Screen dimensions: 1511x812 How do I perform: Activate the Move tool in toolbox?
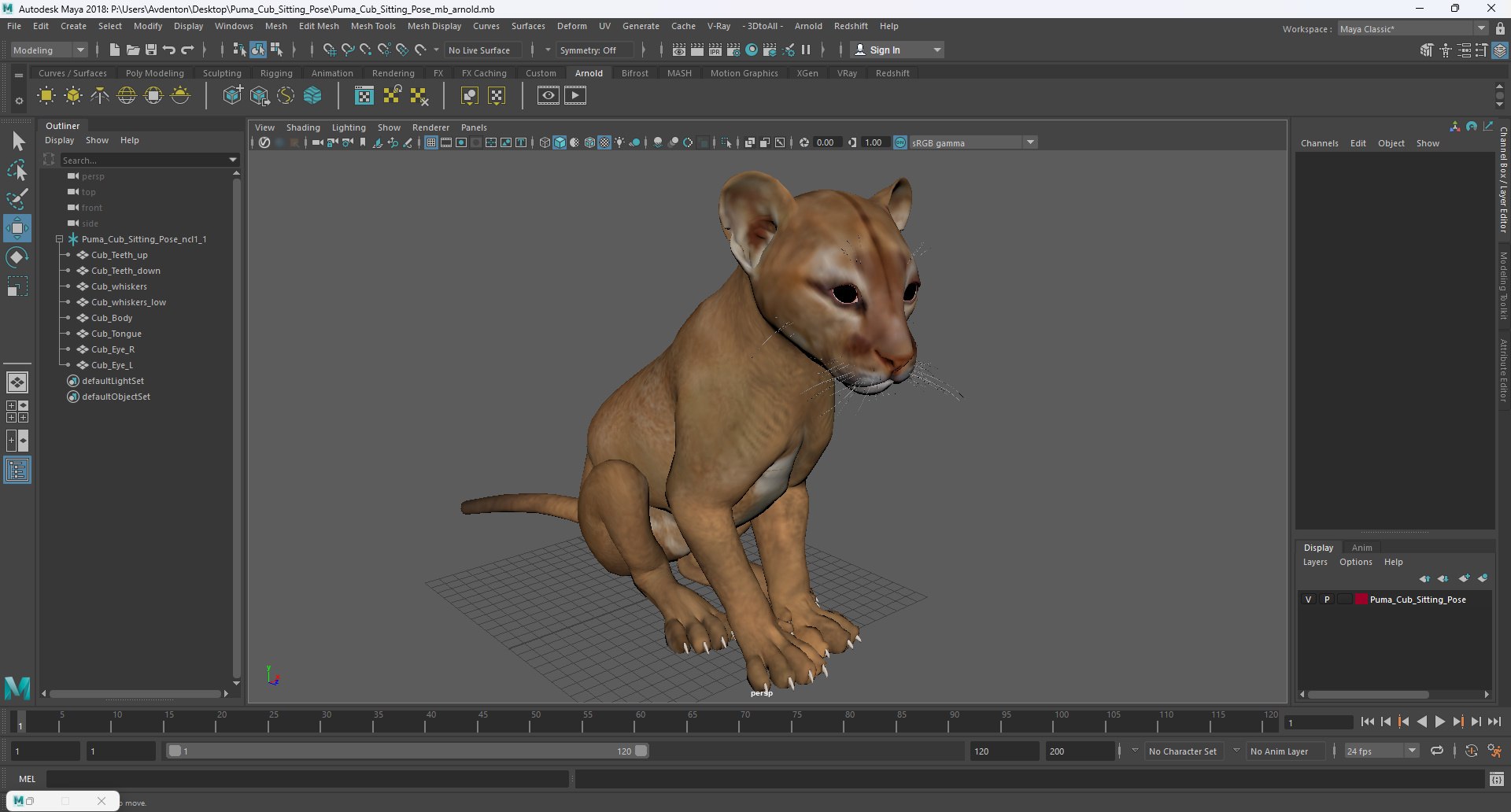click(17, 228)
